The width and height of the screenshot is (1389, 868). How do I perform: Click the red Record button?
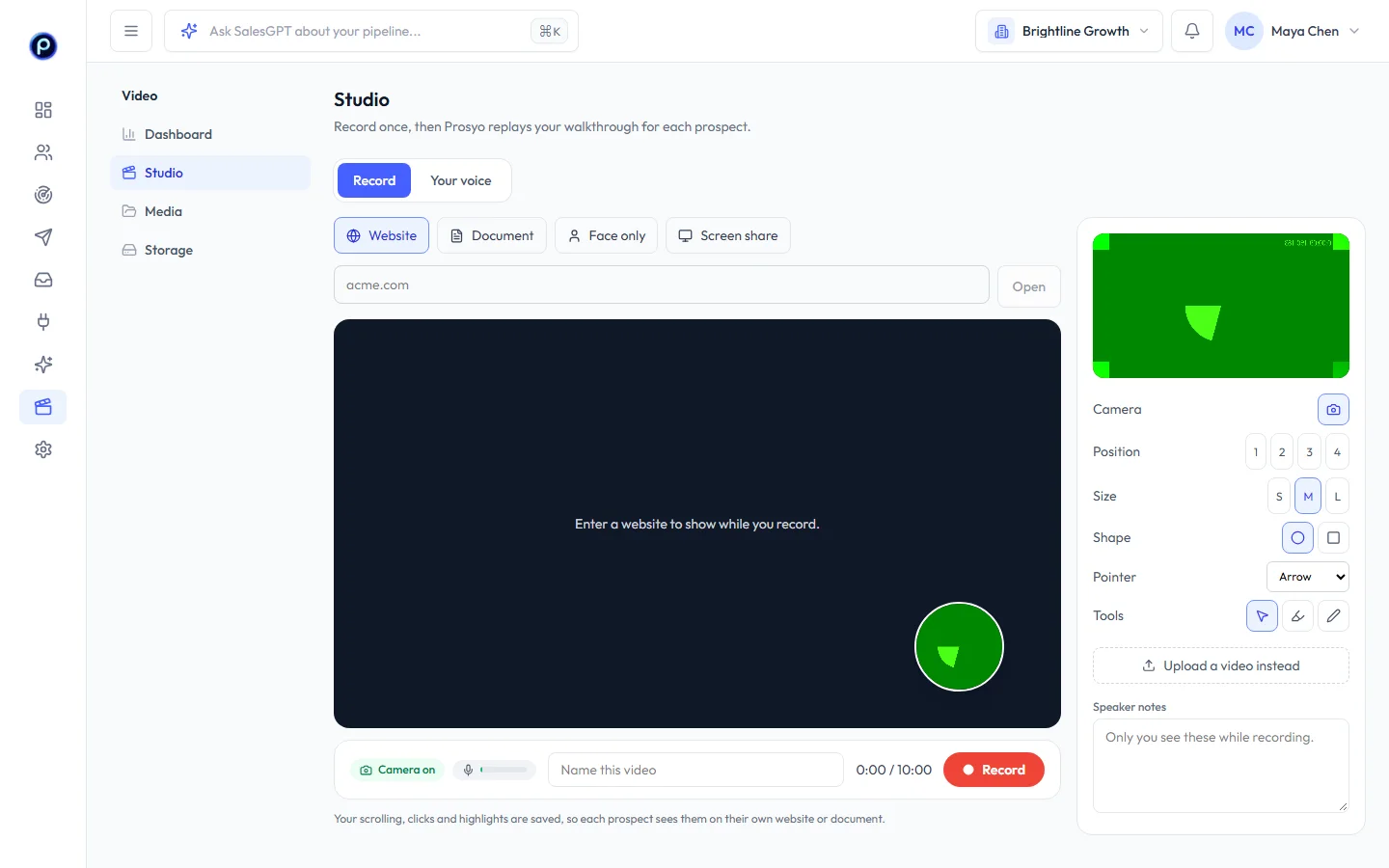point(994,770)
